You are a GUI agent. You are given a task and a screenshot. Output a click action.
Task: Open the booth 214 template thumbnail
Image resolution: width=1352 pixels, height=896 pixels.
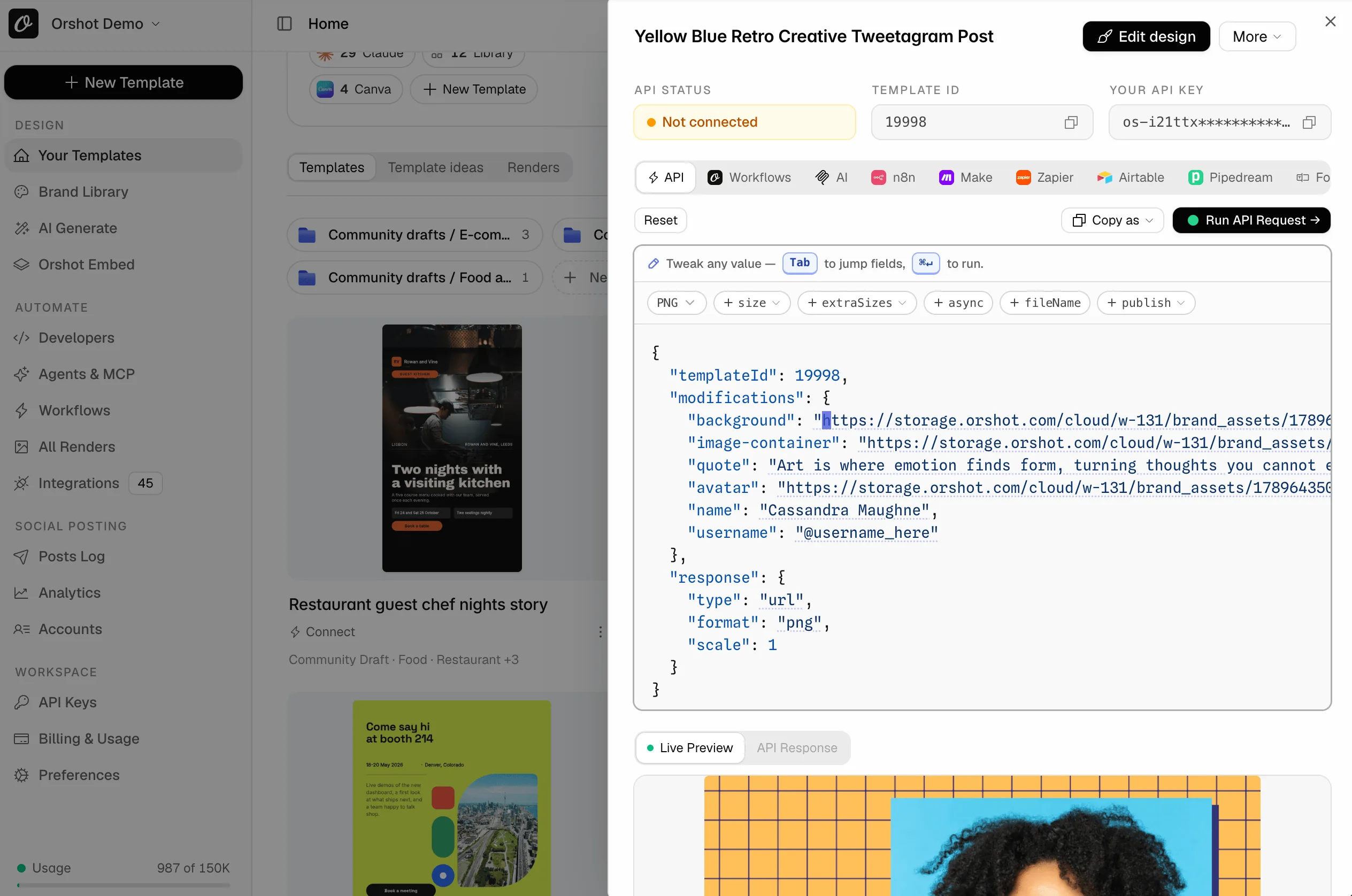451,798
